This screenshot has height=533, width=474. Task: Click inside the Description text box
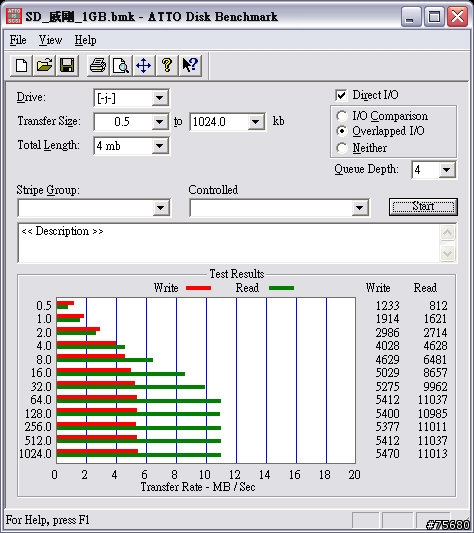pos(228,243)
